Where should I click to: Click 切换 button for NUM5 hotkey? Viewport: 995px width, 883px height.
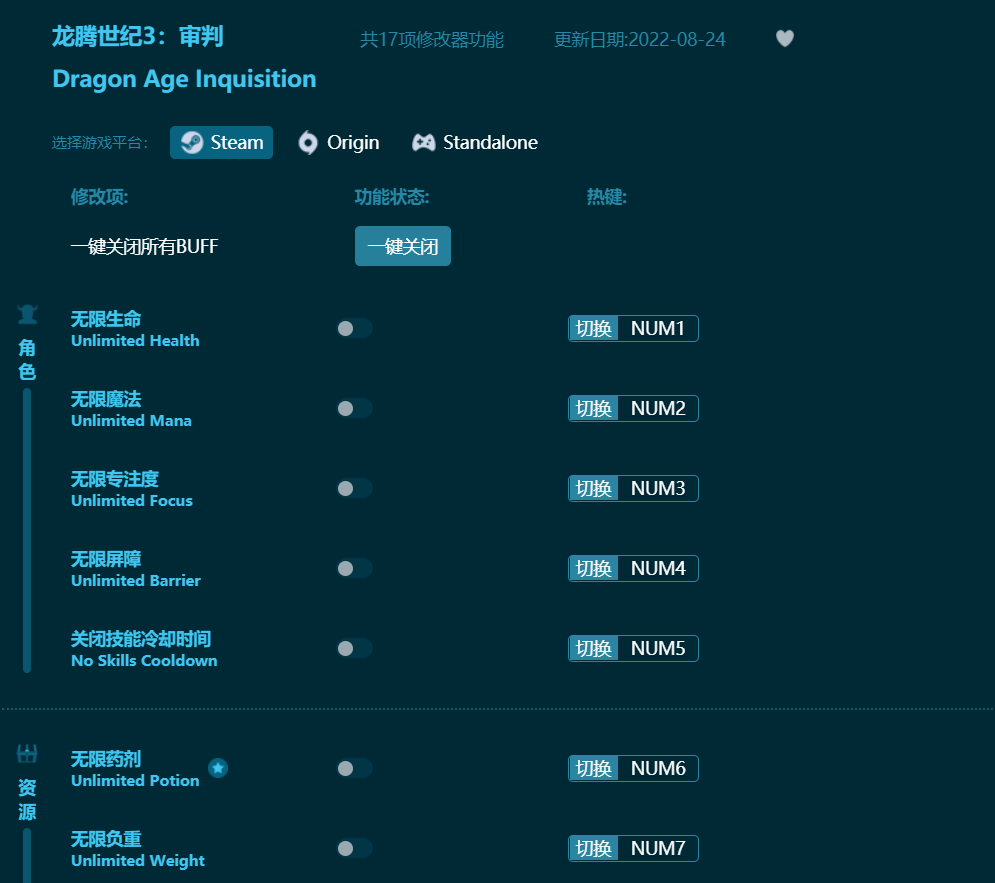click(x=594, y=648)
